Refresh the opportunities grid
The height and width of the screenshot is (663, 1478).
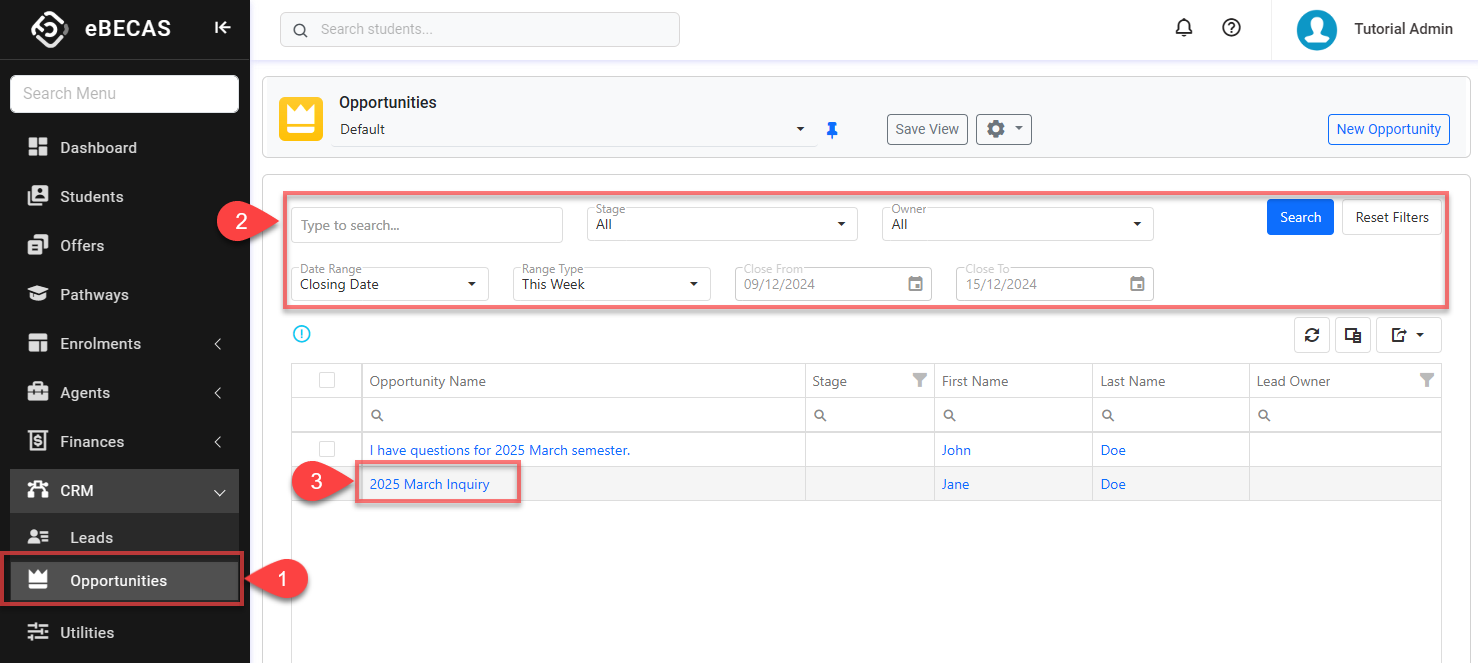(1312, 336)
